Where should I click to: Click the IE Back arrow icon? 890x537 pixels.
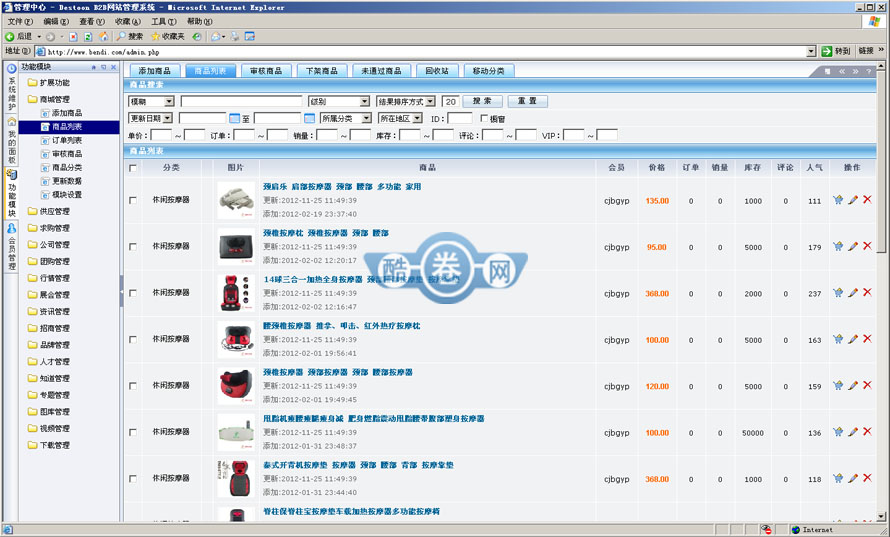10,36
